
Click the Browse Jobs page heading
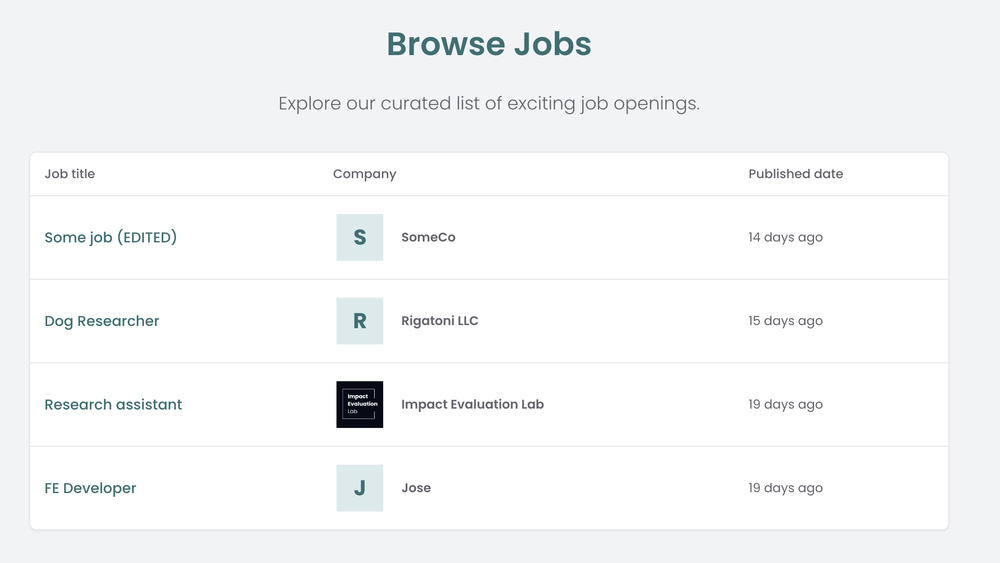tap(489, 44)
